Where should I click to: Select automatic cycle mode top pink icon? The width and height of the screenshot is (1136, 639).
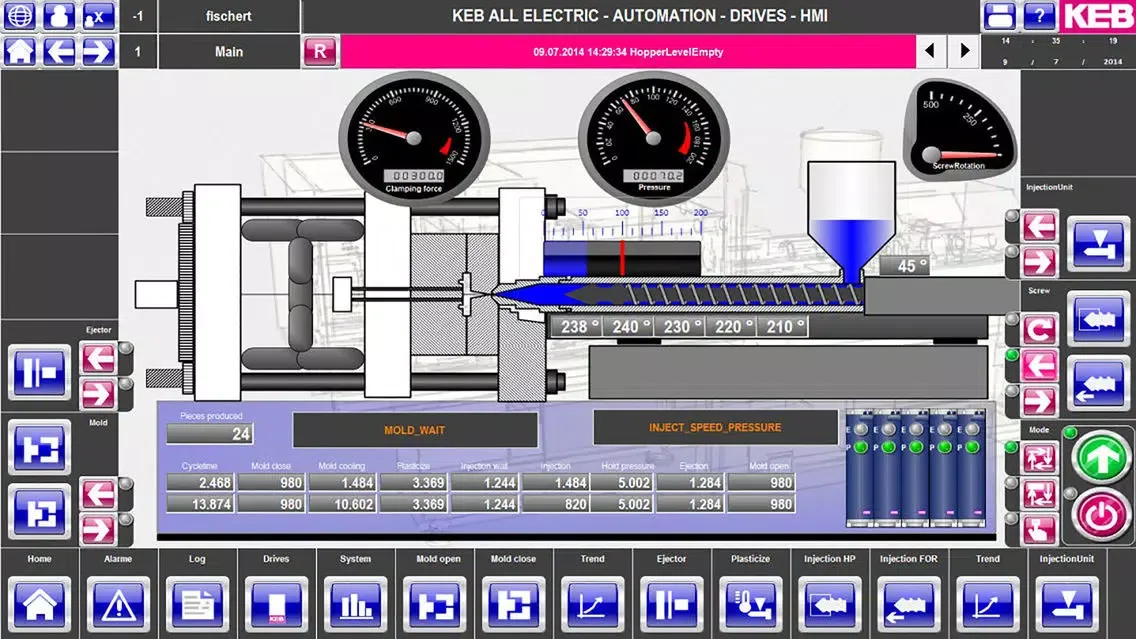pyautogui.click(x=1040, y=458)
